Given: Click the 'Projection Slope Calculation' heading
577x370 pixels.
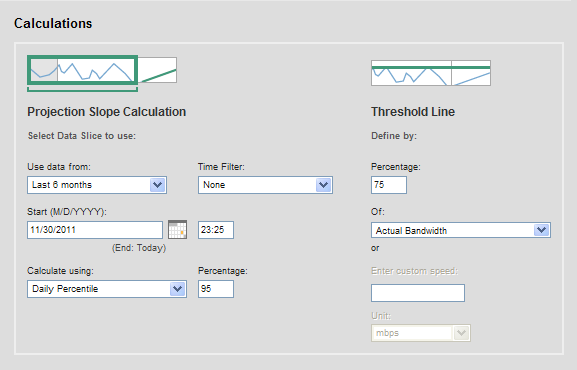Looking at the screenshot, I should tap(107, 112).
